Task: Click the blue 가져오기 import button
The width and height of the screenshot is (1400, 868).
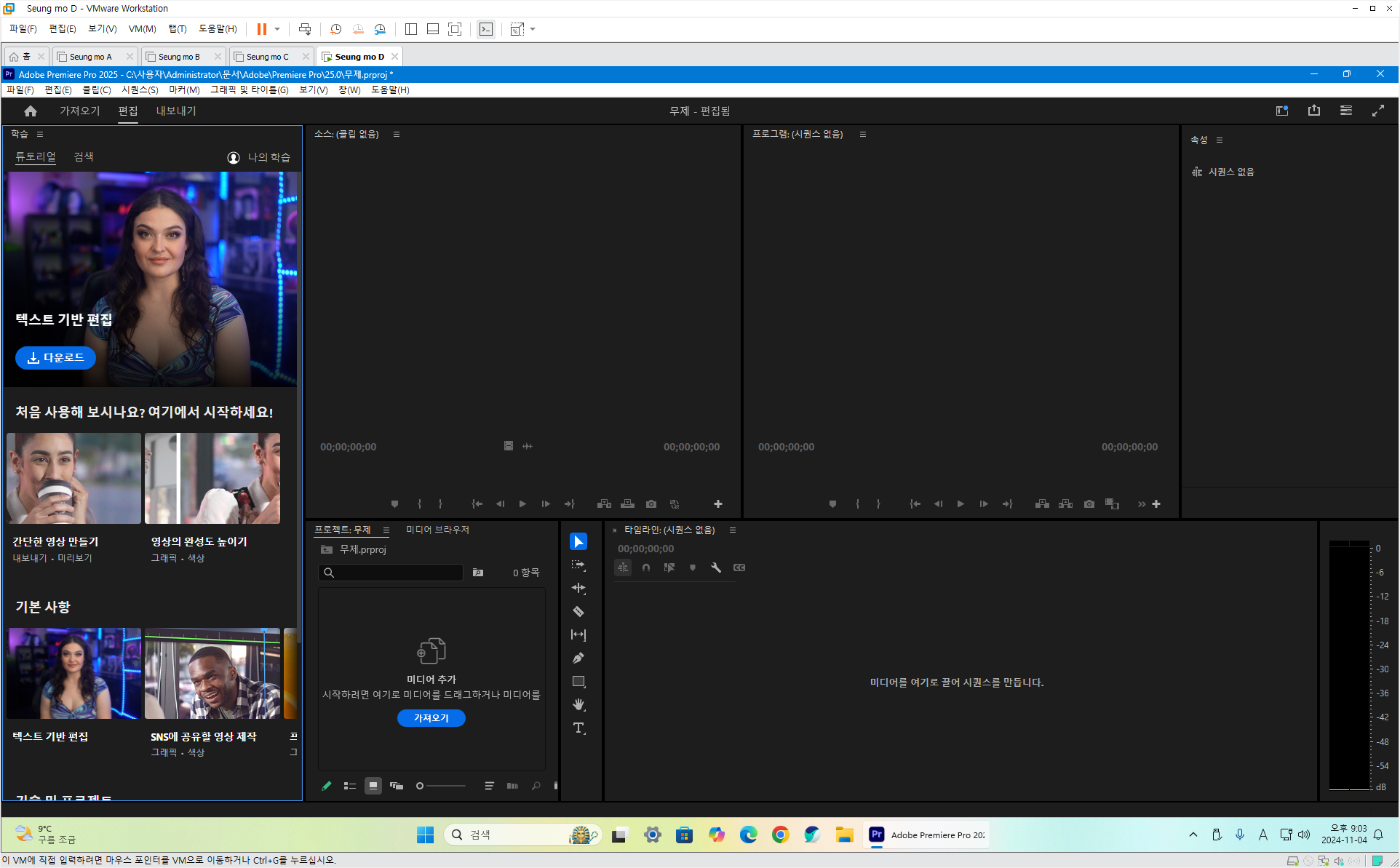Action: pyautogui.click(x=431, y=718)
